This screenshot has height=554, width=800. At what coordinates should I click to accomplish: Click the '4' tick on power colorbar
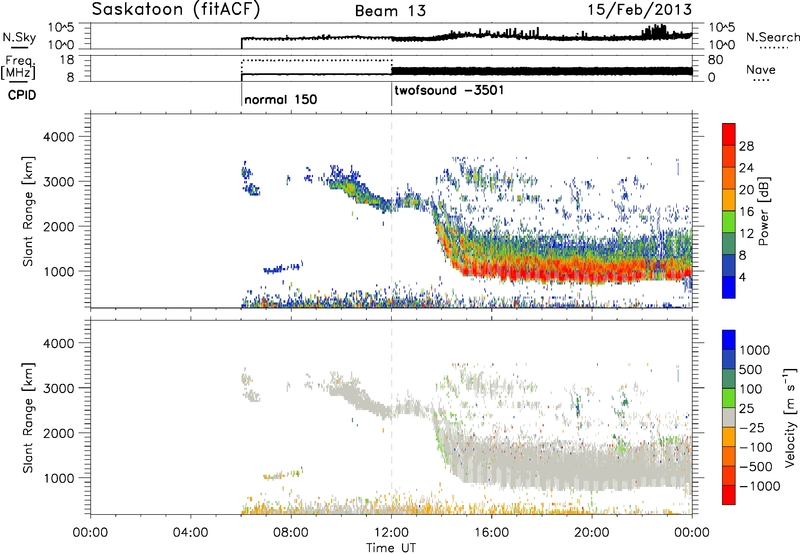[x=743, y=278]
